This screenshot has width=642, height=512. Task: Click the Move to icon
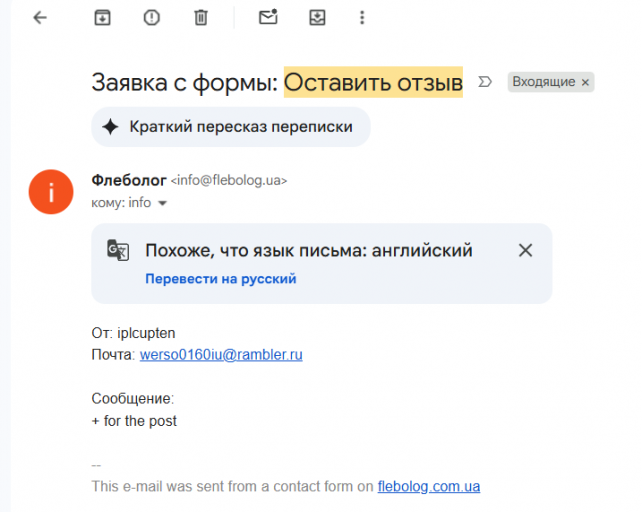[317, 18]
